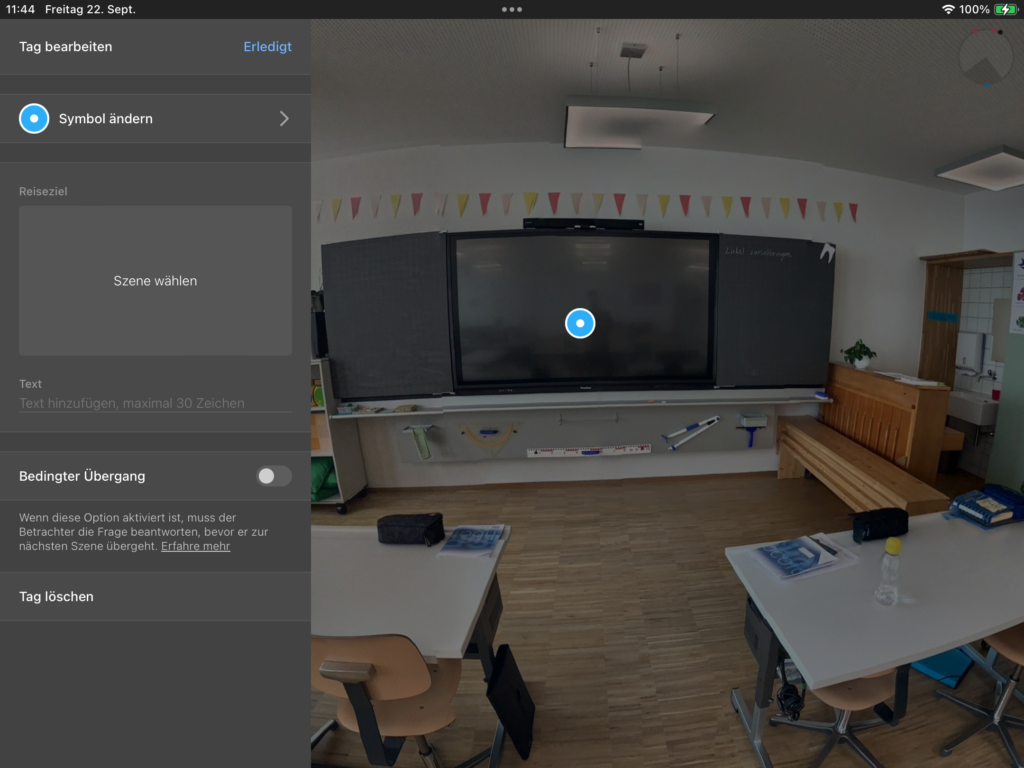This screenshot has width=1024, height=768.
Task: Select the Symbol ändern label
Action: click(106, 119)
